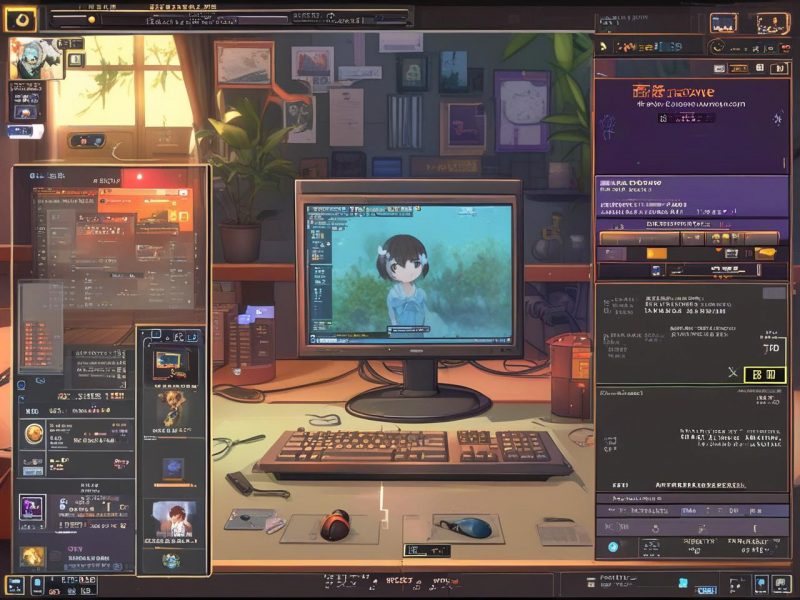This screenshot has width=800, height=600.
Task: Click the small square icon atop the thumbnail strip
Action: tap(156, 335)
